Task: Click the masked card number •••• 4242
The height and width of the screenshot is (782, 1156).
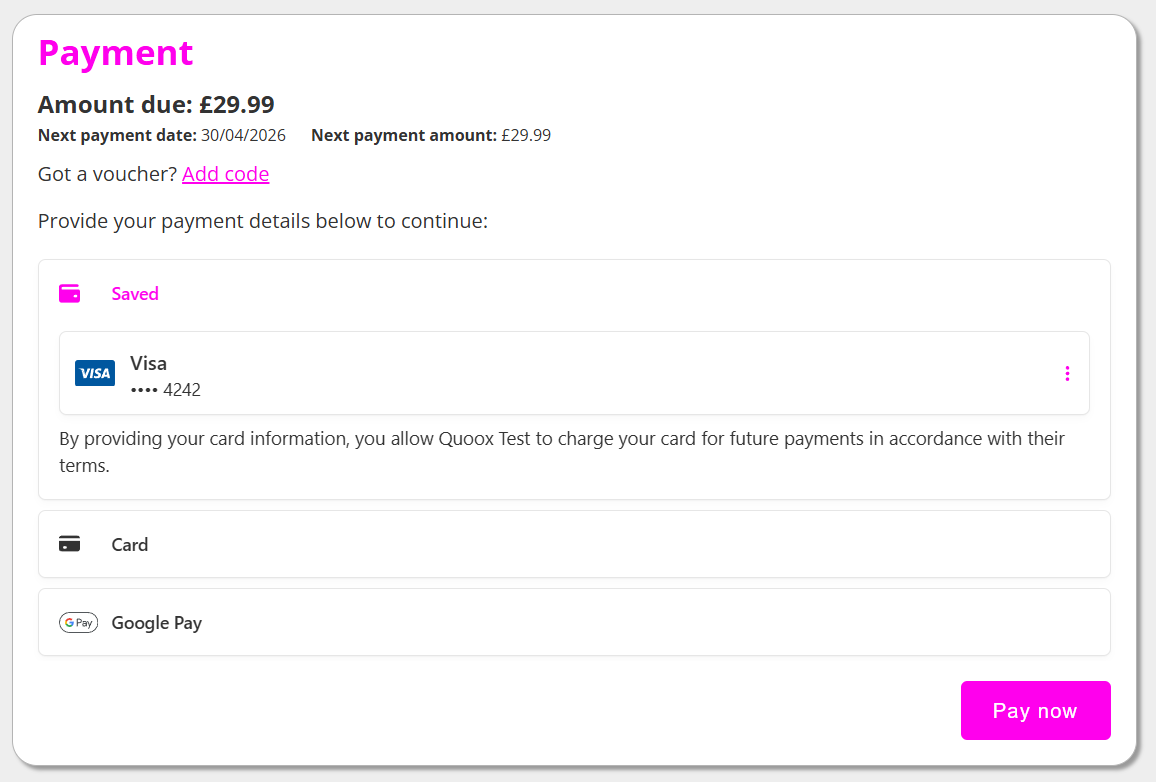Action: [x=165, y=390]
